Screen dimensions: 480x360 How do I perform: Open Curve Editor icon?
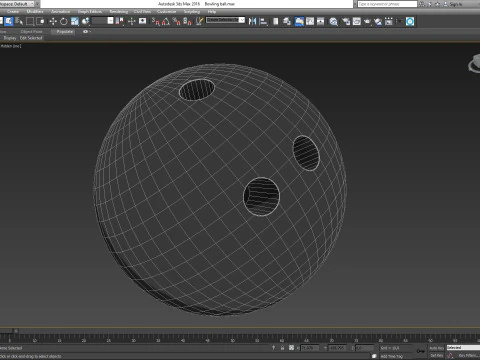[310, 21]
